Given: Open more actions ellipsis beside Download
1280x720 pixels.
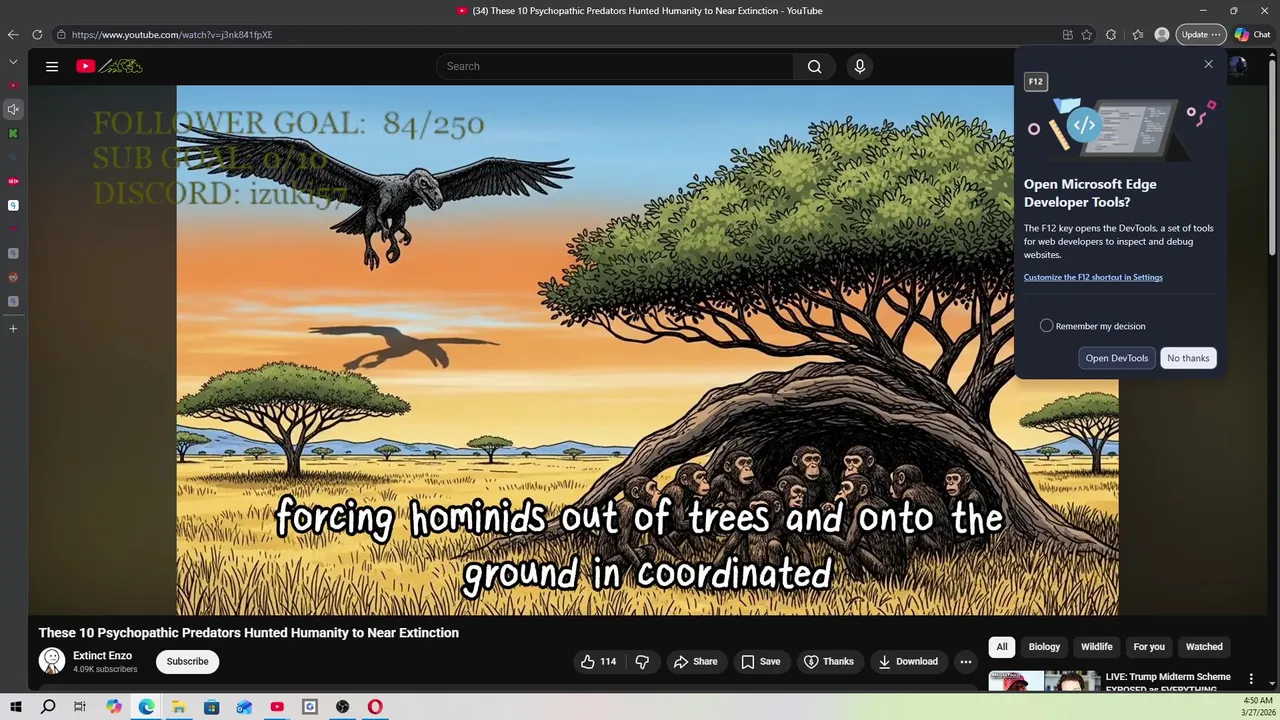Looking at the screenshot, I should (x=966, y=662).
